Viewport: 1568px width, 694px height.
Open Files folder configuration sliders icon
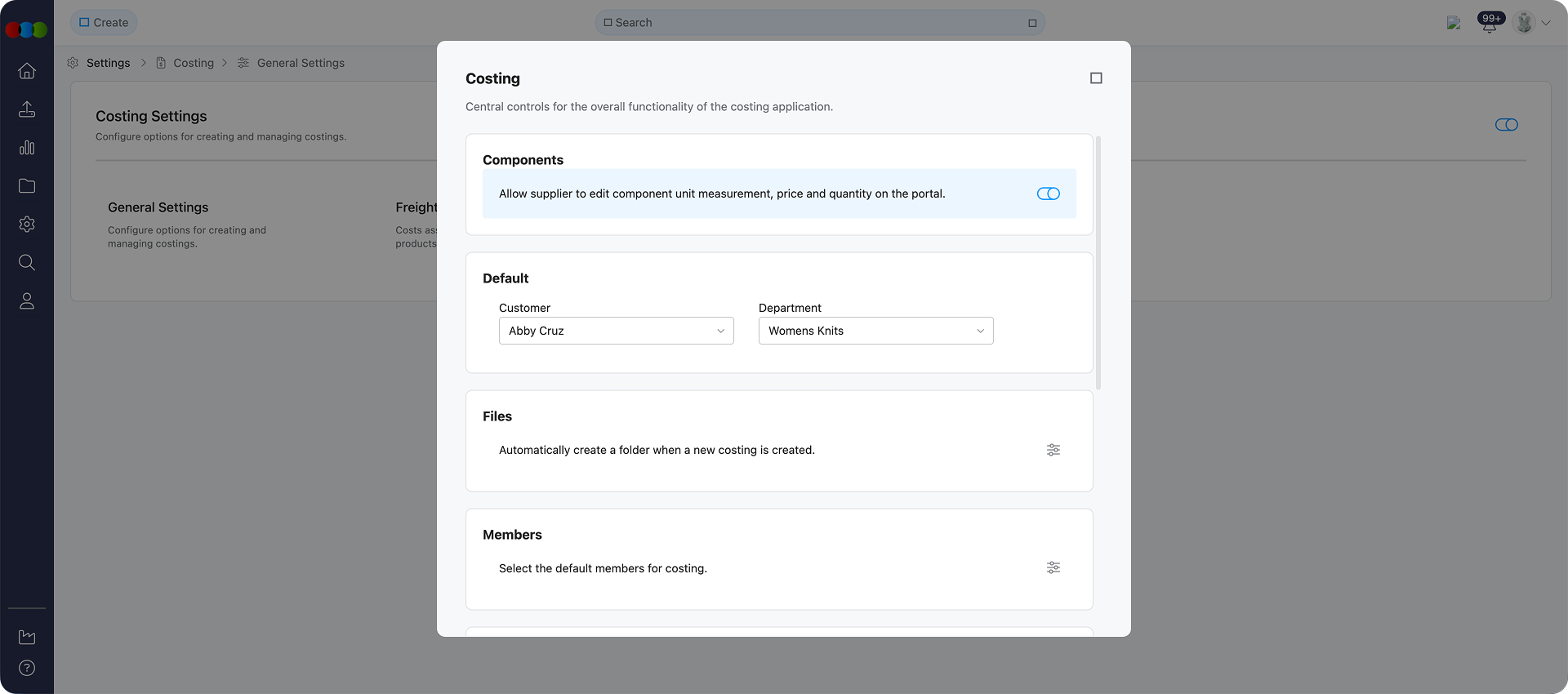click(1053, 450)
